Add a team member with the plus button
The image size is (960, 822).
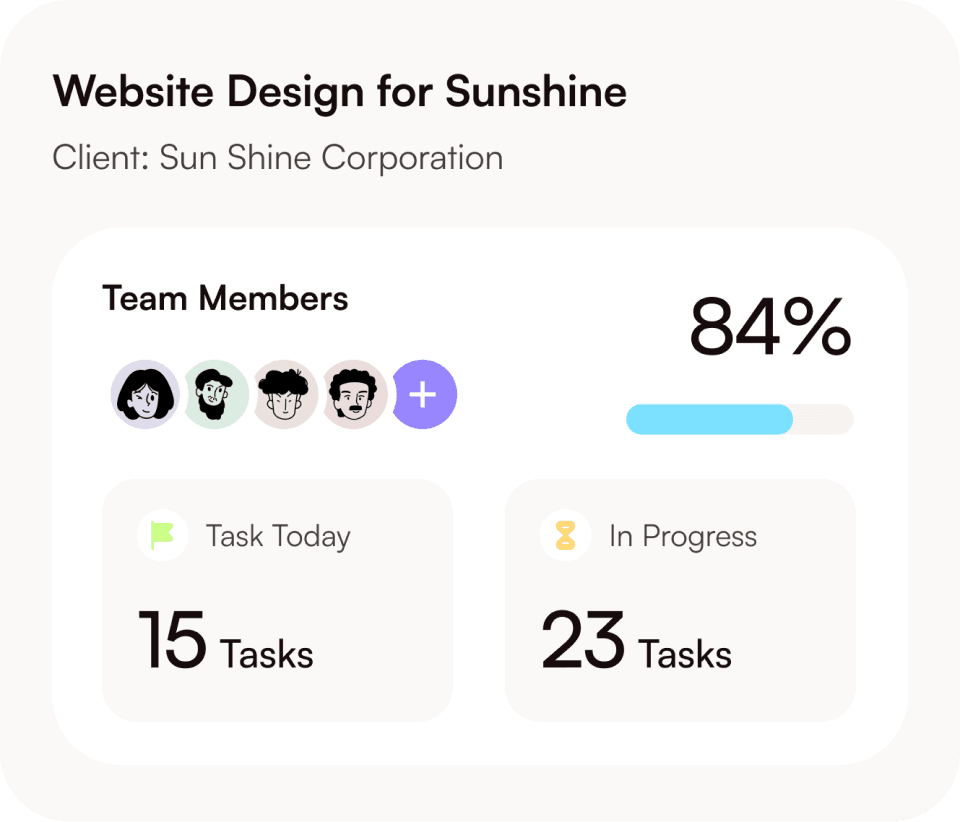(x=424, y=395)
